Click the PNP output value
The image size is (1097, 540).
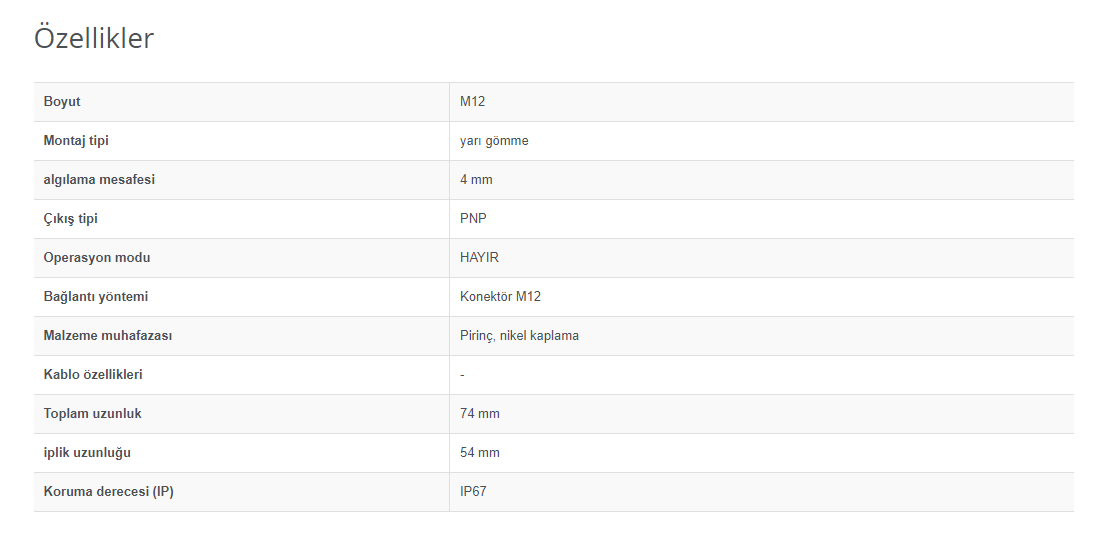[x=473, y=219]
